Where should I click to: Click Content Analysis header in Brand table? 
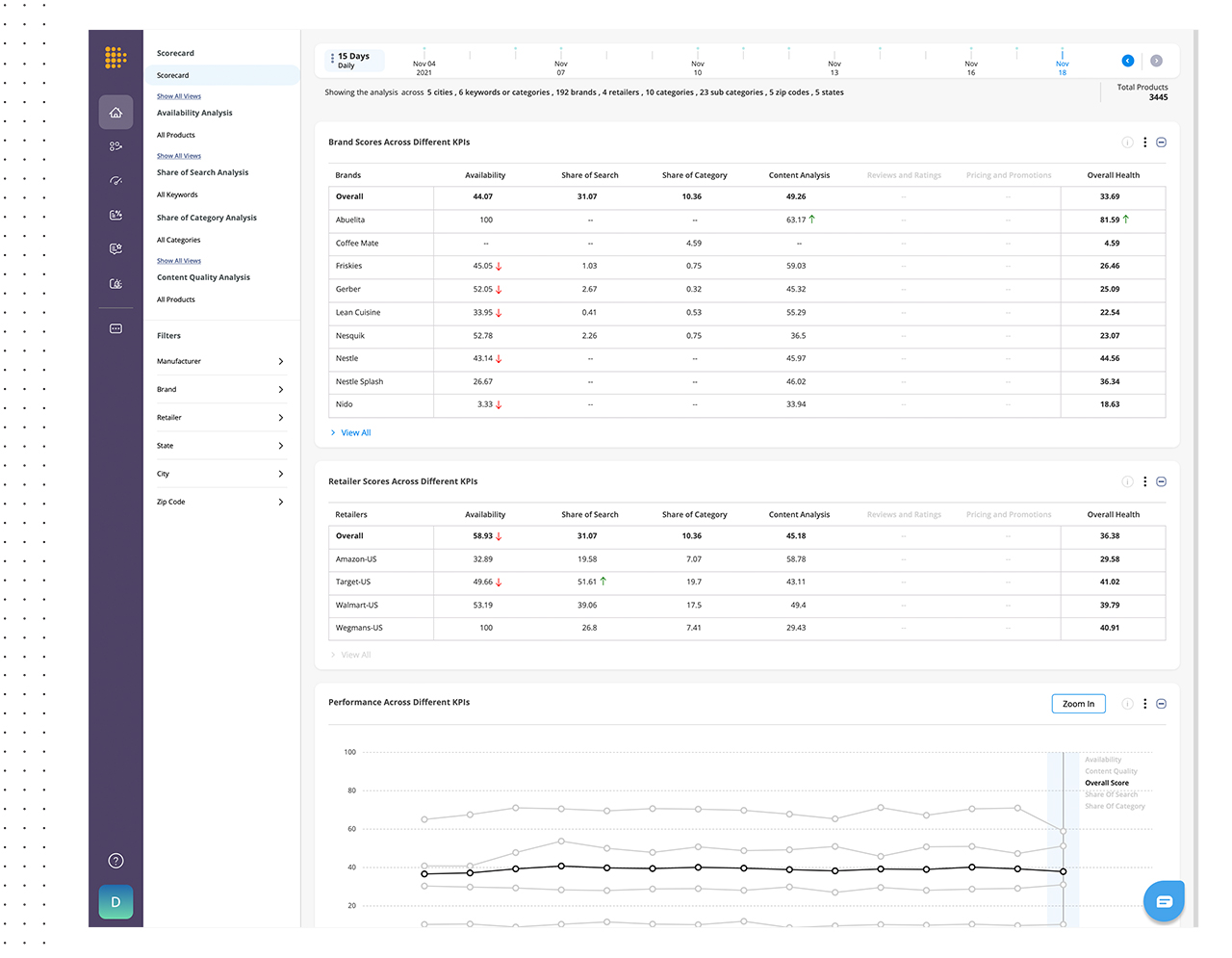tap(799, 175)
